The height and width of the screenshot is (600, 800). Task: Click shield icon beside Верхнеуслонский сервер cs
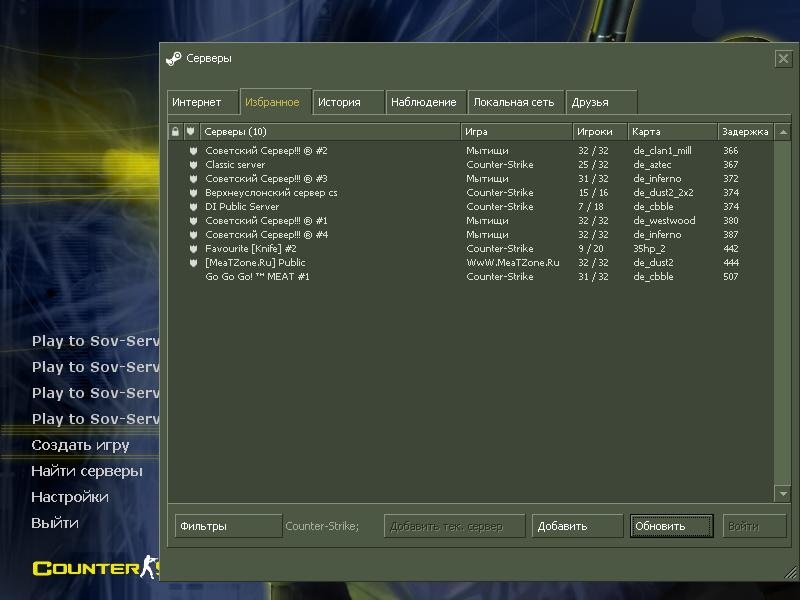(193, 193)
